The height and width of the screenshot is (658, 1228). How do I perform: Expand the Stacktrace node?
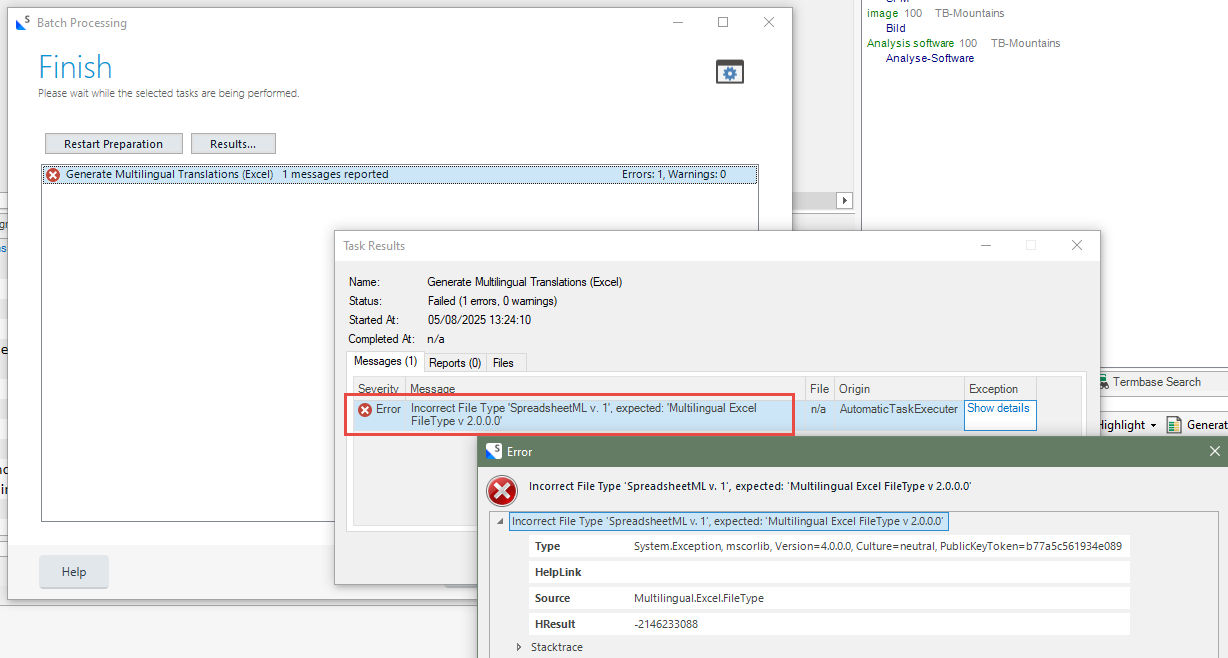[518, 647]
